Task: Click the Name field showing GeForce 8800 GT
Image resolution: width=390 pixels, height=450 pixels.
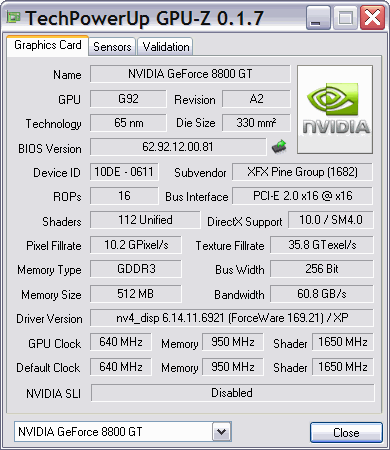Action: (190, 74)
